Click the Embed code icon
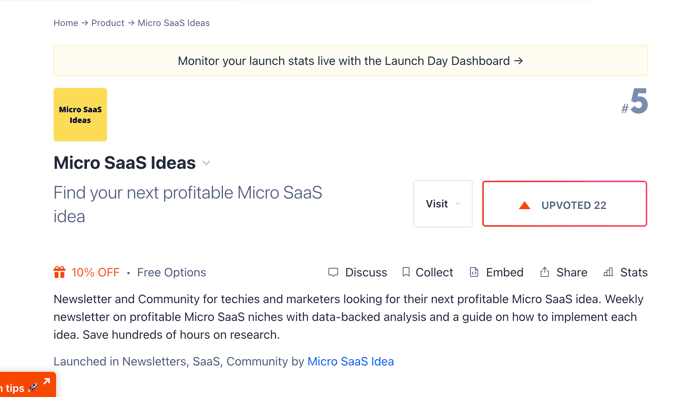This screenshot has height=397, width=700. 474,272
